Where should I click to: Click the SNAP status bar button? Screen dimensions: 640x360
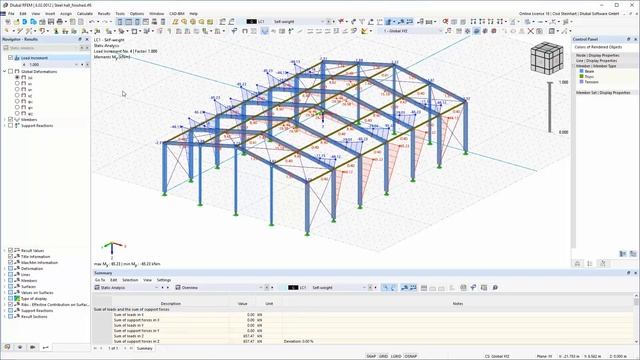(371, 356)
